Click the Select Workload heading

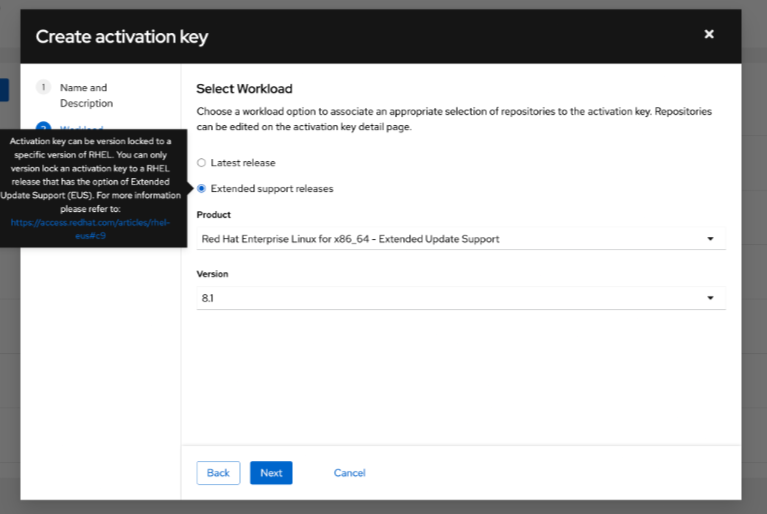[244, 89]
